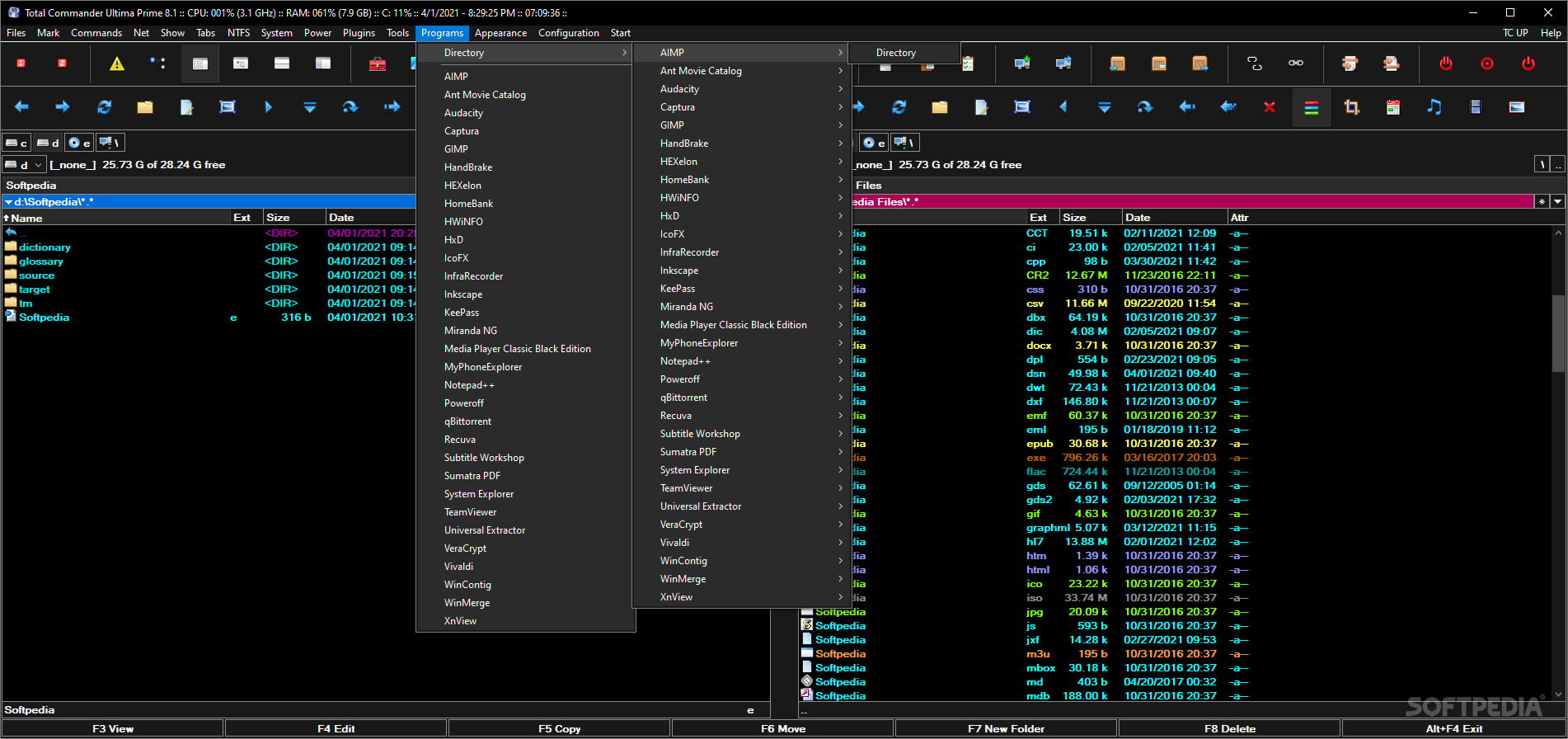Screen dimensions: 1568x739
Task: Open network drive button in left panel
Action: [110, 143]
